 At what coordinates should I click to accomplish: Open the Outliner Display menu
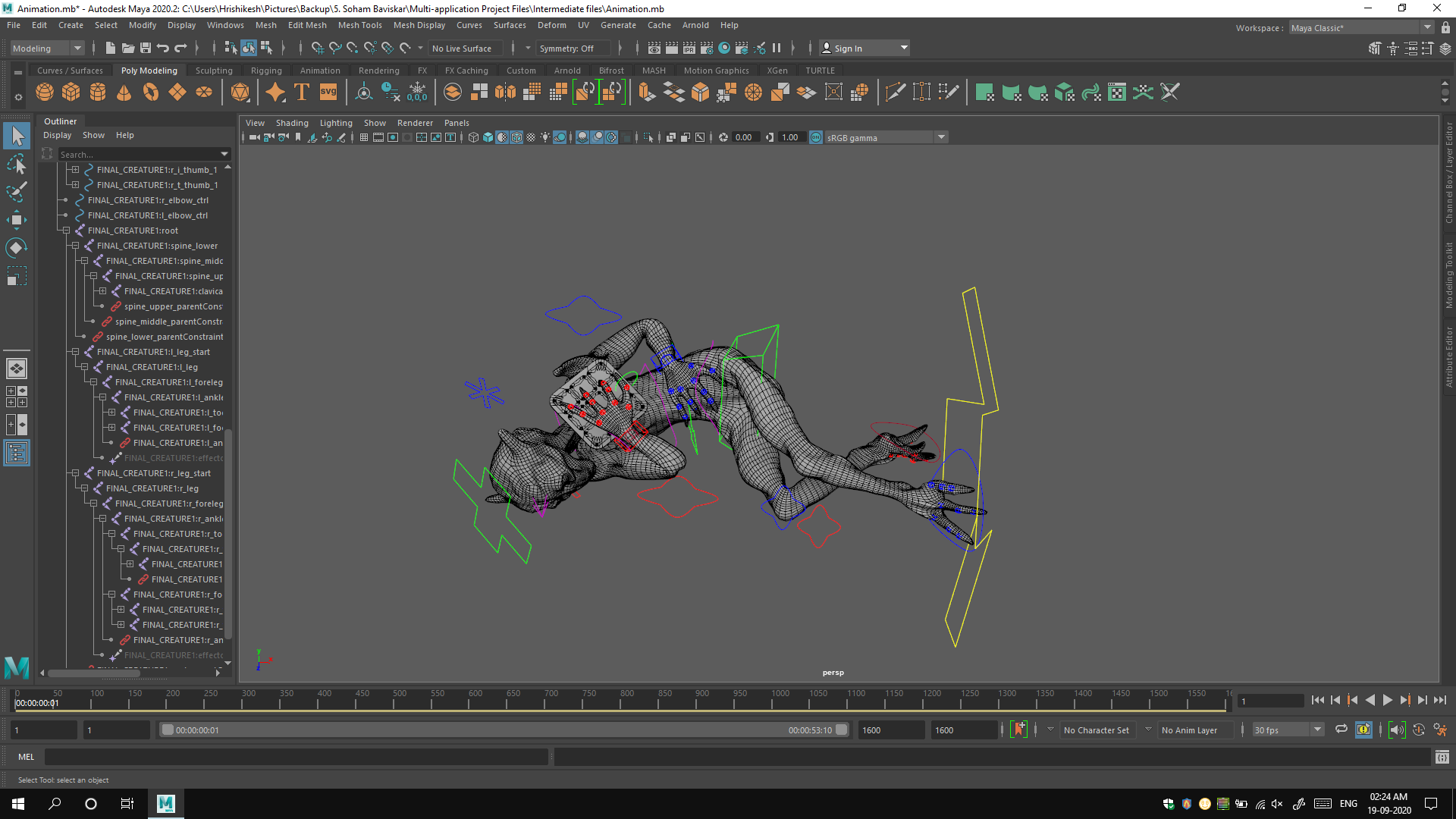(x=57, y=135)
